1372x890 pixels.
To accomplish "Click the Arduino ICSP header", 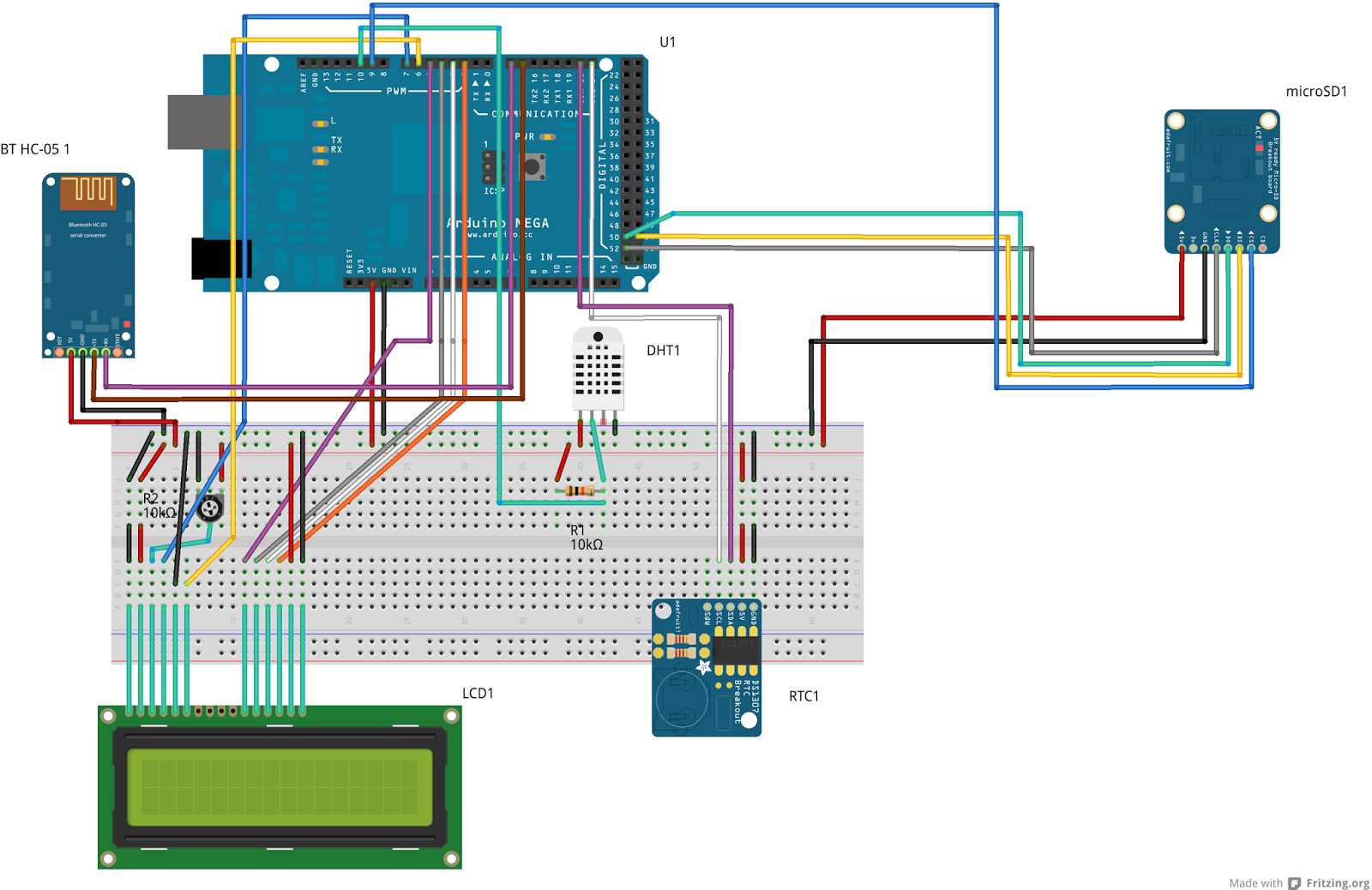I will point(493,167).
